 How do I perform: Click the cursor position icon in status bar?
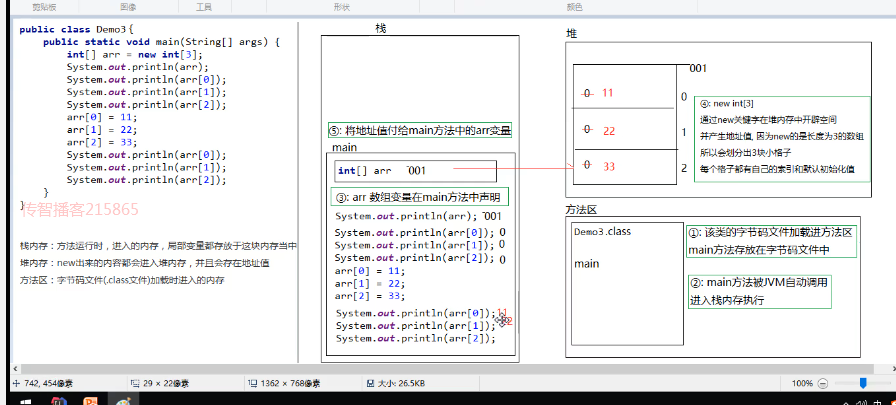[x=15, y=383]
